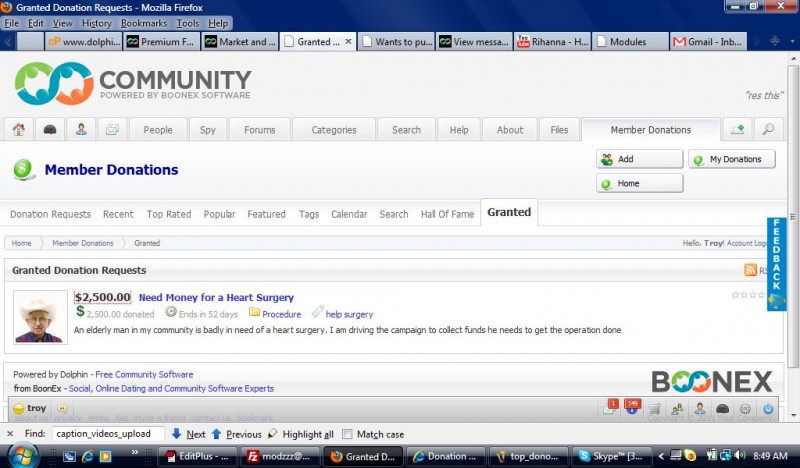
Task: Open notifications icon with red badge 1
Action: click(x=610, y=408)
